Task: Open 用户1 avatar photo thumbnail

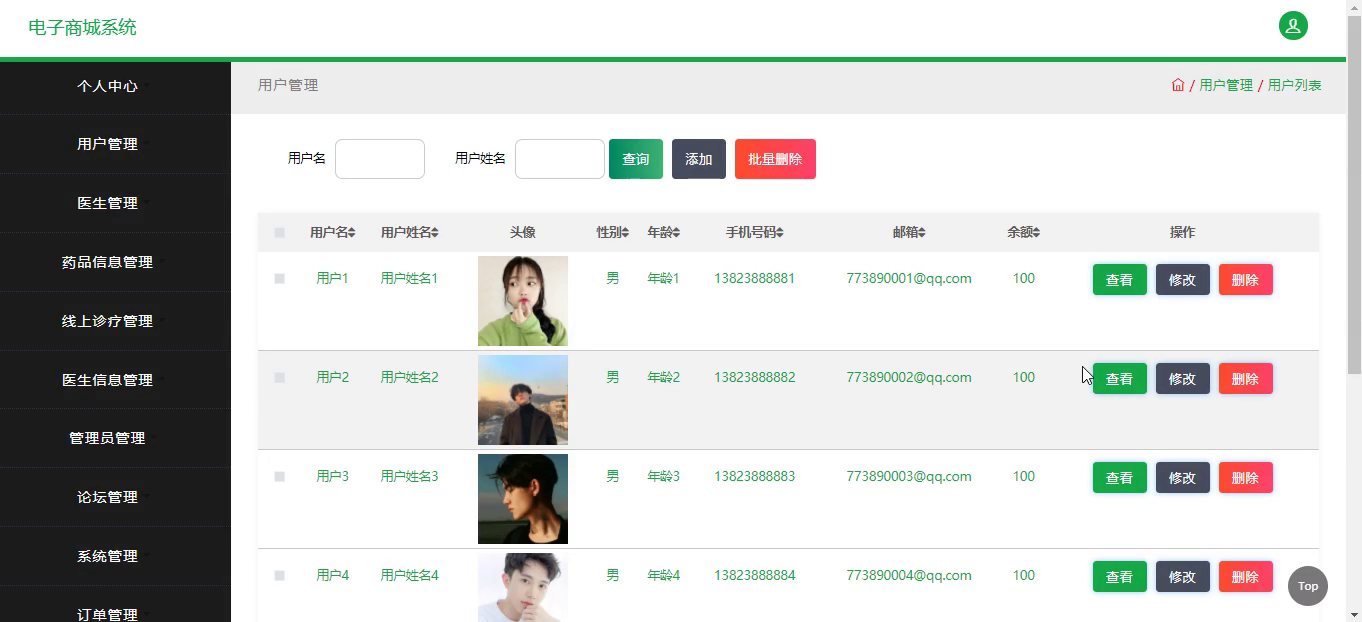Action: pos(523,301)
